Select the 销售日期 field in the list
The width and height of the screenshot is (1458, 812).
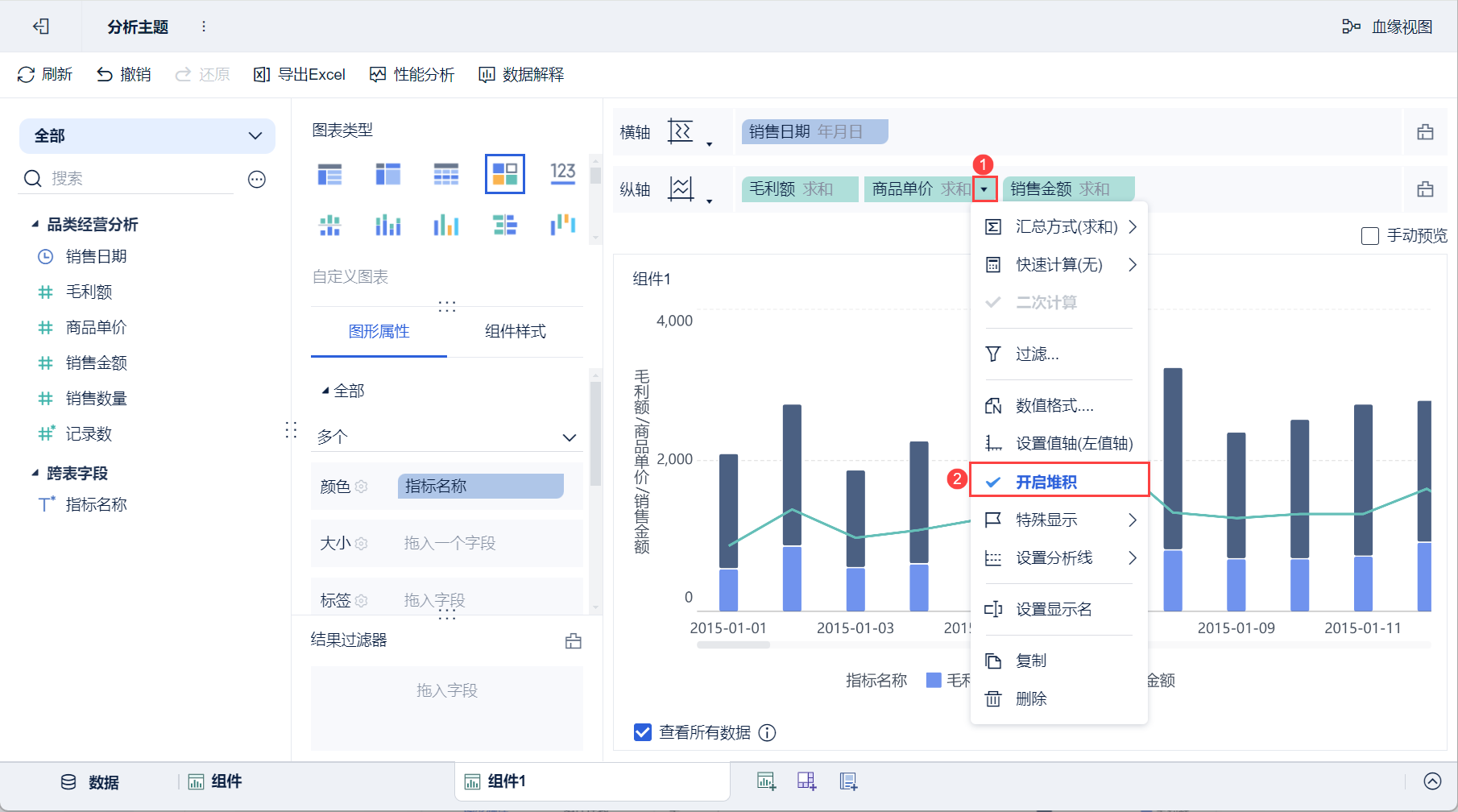(96, 256)
